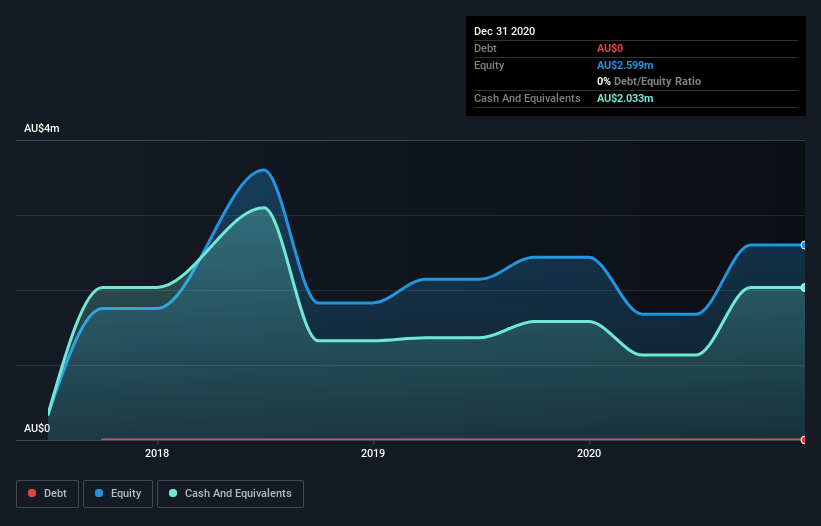Toggle the Equity legend button
The height and width of the screenshot is (526, 821).
point(118,494)
